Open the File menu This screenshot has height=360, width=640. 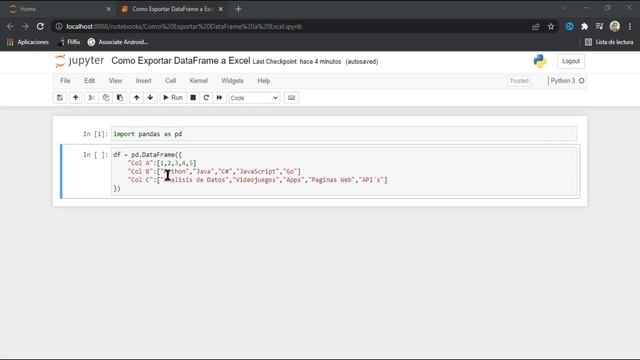65,81
